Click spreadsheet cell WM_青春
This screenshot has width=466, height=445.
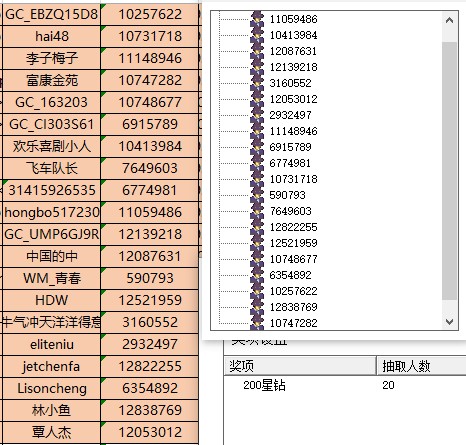pos(51,278)
